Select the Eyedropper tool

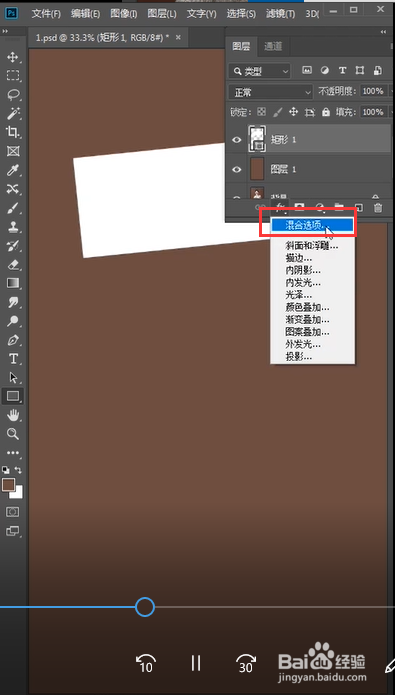[13, 170]
